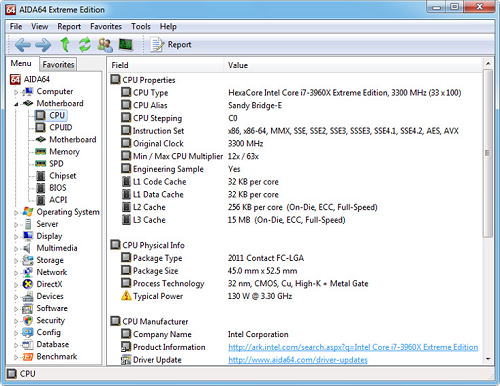Image resolution: width=500 pixels, height=386 pixels.
Task: Click the Database icon in tree
Action: [x=28, y=345]
